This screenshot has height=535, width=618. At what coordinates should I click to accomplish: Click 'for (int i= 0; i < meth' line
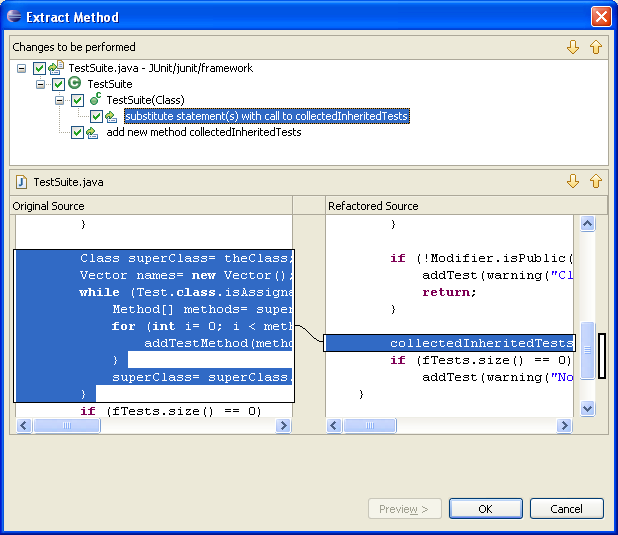[x=203, y=326]
